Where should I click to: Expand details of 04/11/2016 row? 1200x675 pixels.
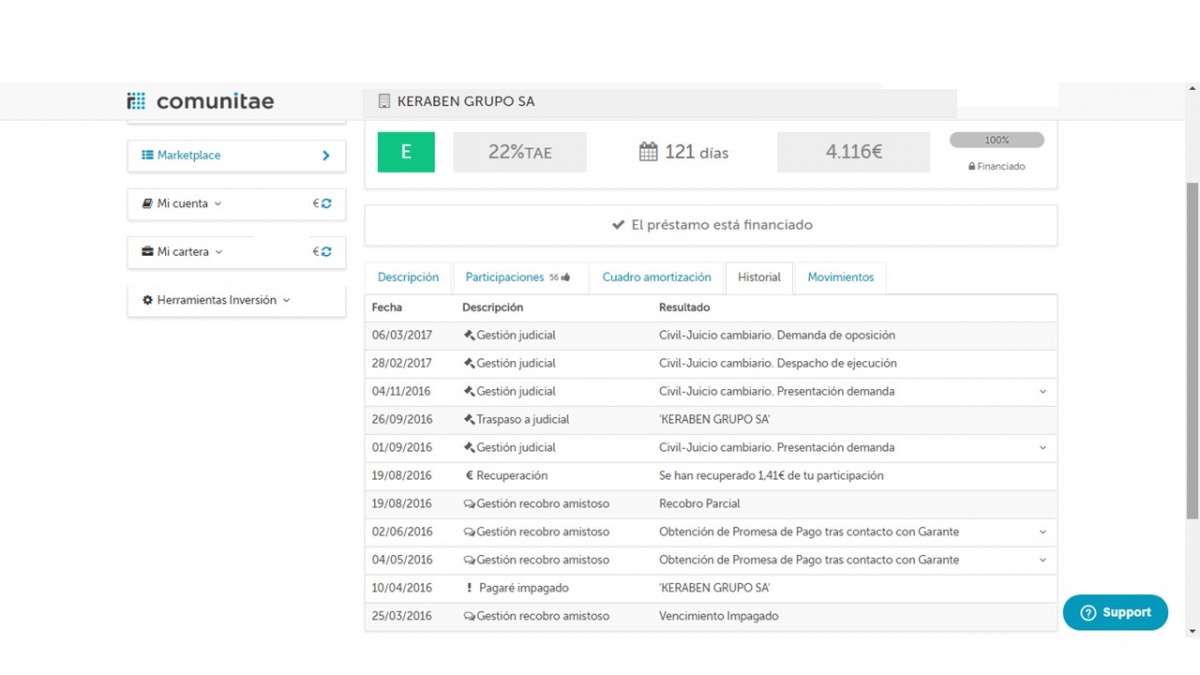[x=1042, y=392]
